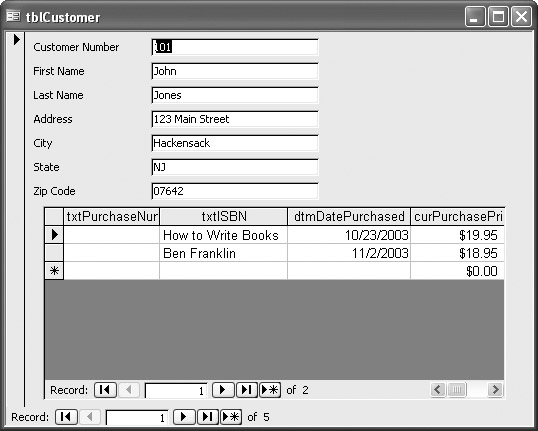Screen dimensions: 538x431
Task: Go to first customer record in main navigator
Action: 66,417
